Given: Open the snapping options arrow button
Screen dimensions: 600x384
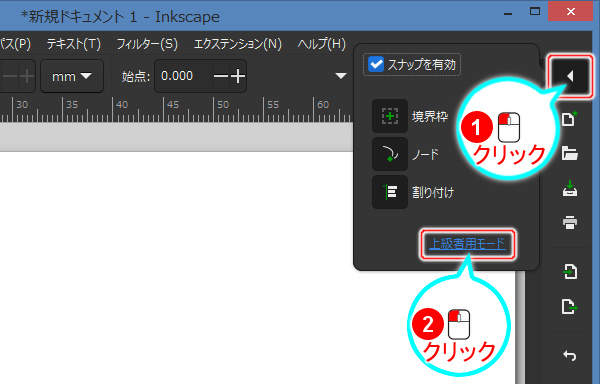Looking at the screenshot, I should click(570, 76).
